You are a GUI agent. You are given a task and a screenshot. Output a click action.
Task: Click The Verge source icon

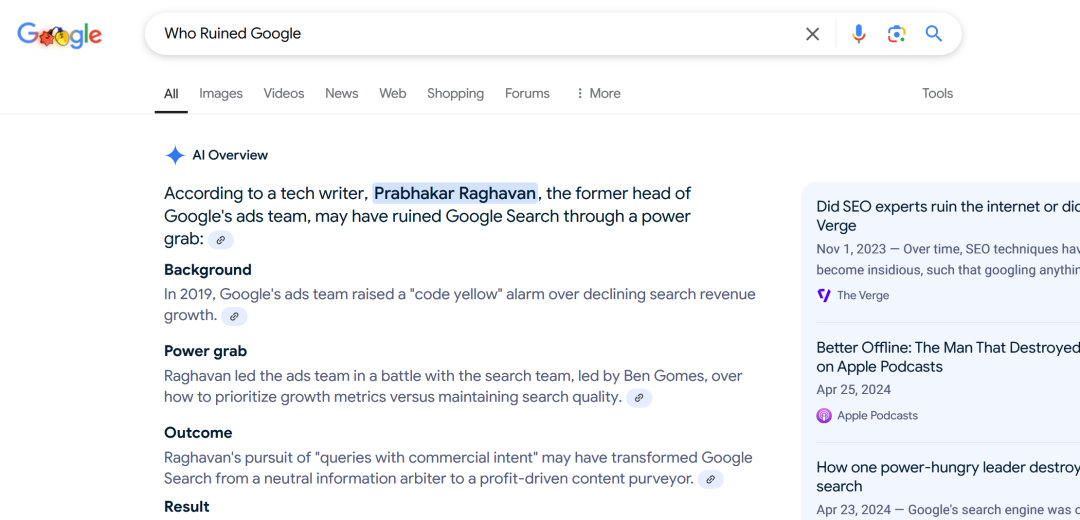824,295
